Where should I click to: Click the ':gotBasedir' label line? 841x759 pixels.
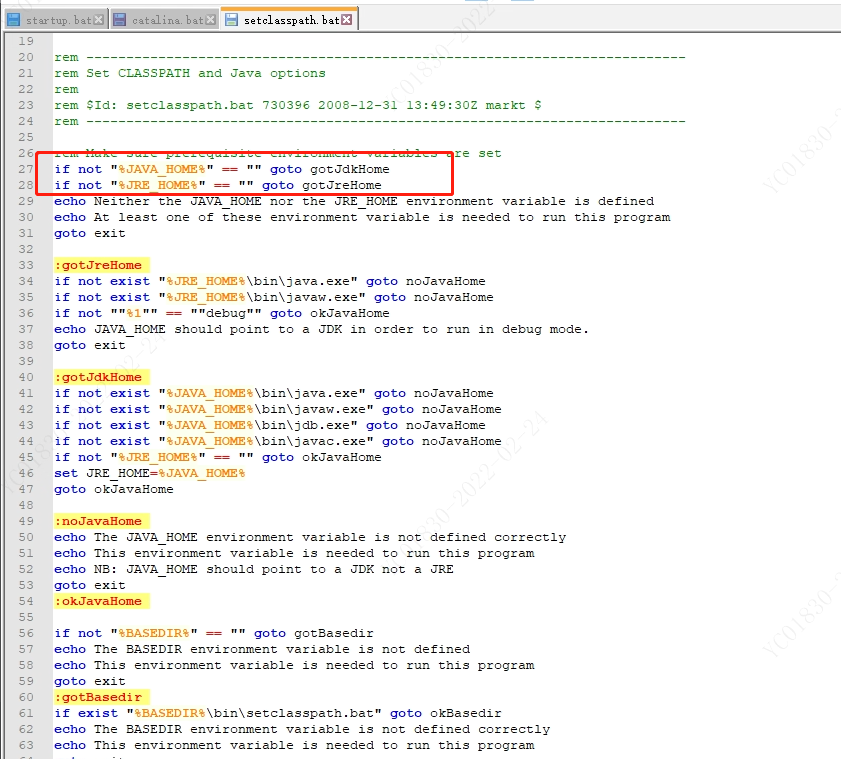[x=101, y=697]
